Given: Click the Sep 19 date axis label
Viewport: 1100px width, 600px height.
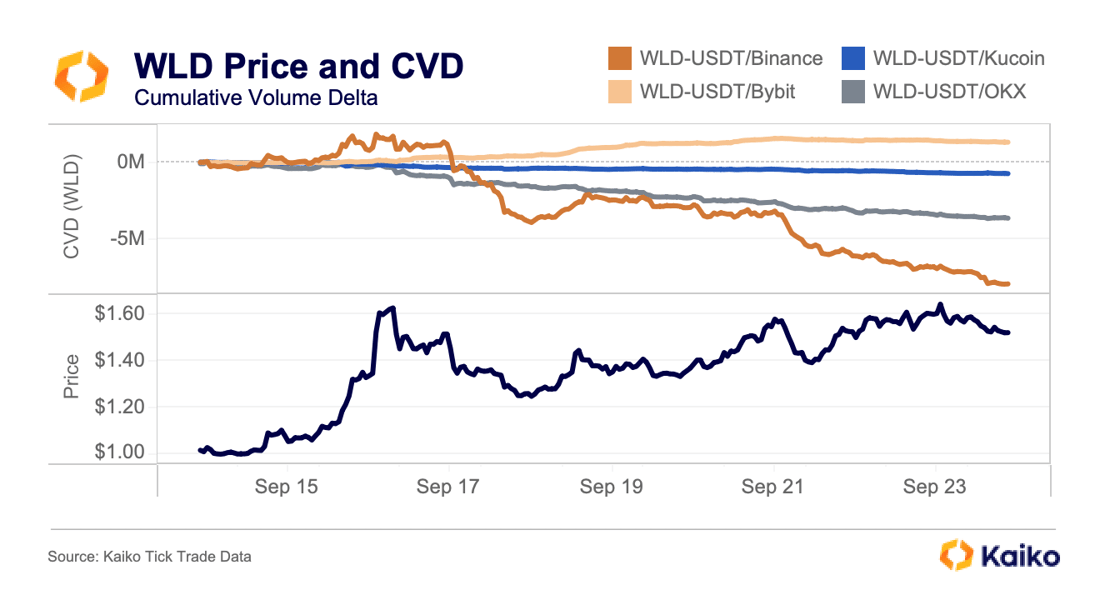Looking at the screenshot, I should (611, 486).
